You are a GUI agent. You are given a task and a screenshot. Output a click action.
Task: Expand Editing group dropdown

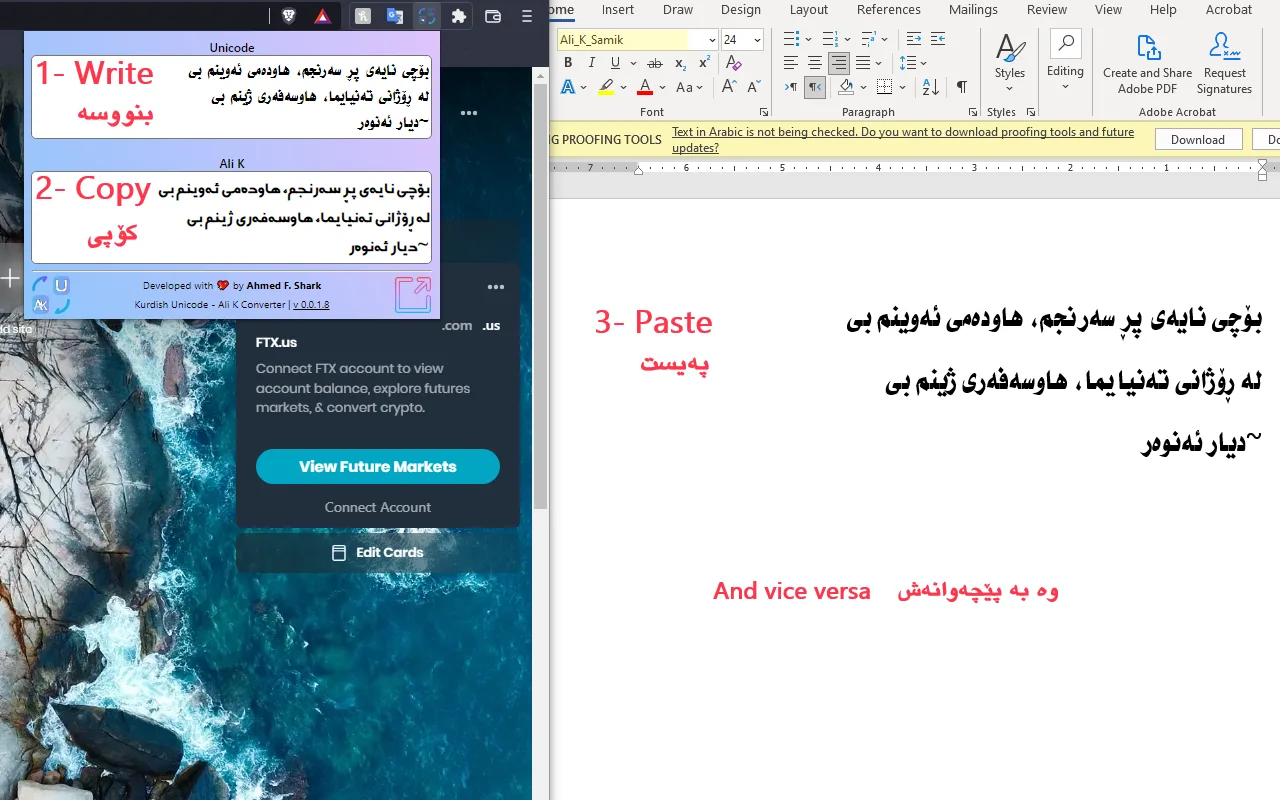click(1065, 88)
